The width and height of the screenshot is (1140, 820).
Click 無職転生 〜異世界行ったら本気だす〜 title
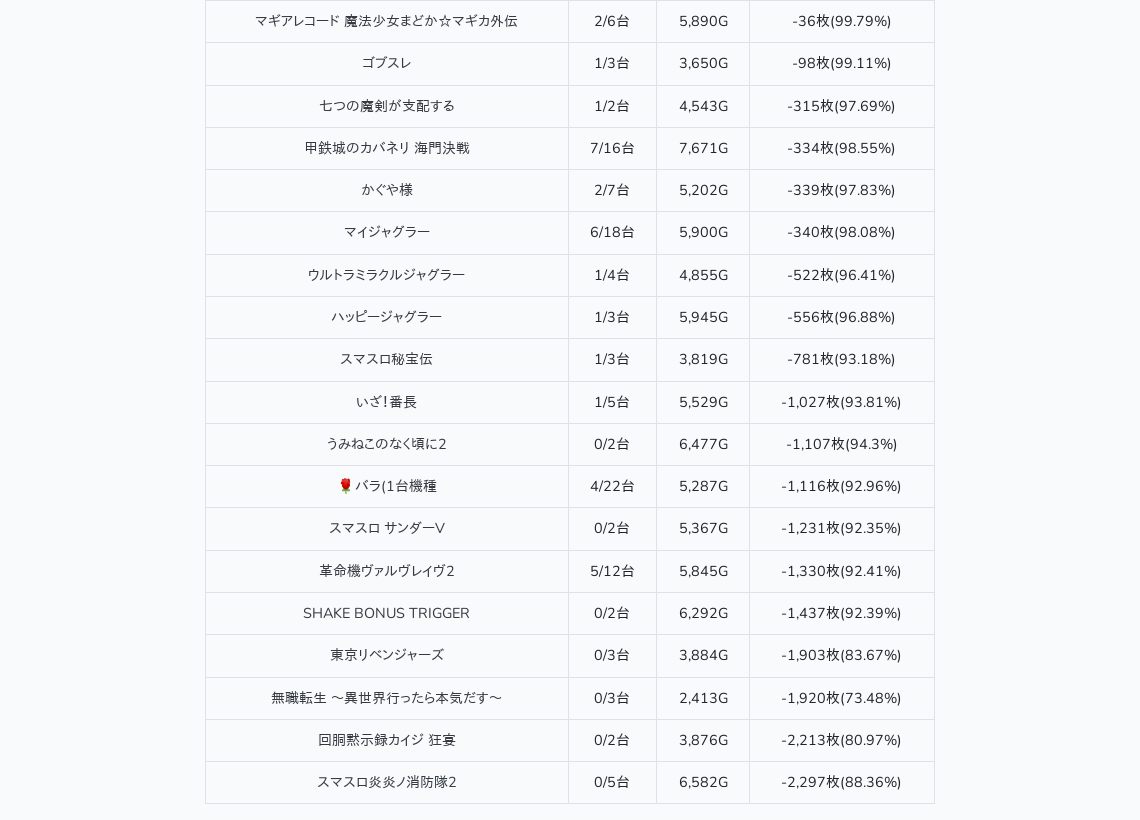coord(386,698)
